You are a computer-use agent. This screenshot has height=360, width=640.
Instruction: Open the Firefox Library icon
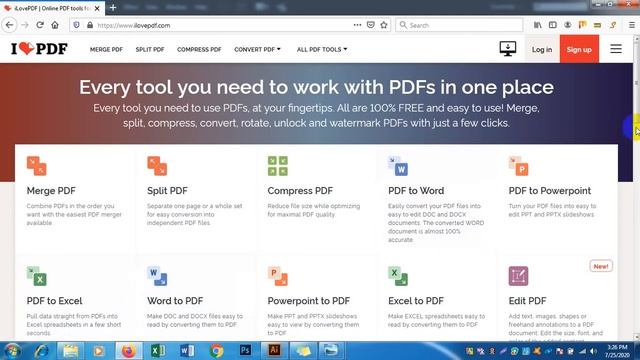pos(538,25)
